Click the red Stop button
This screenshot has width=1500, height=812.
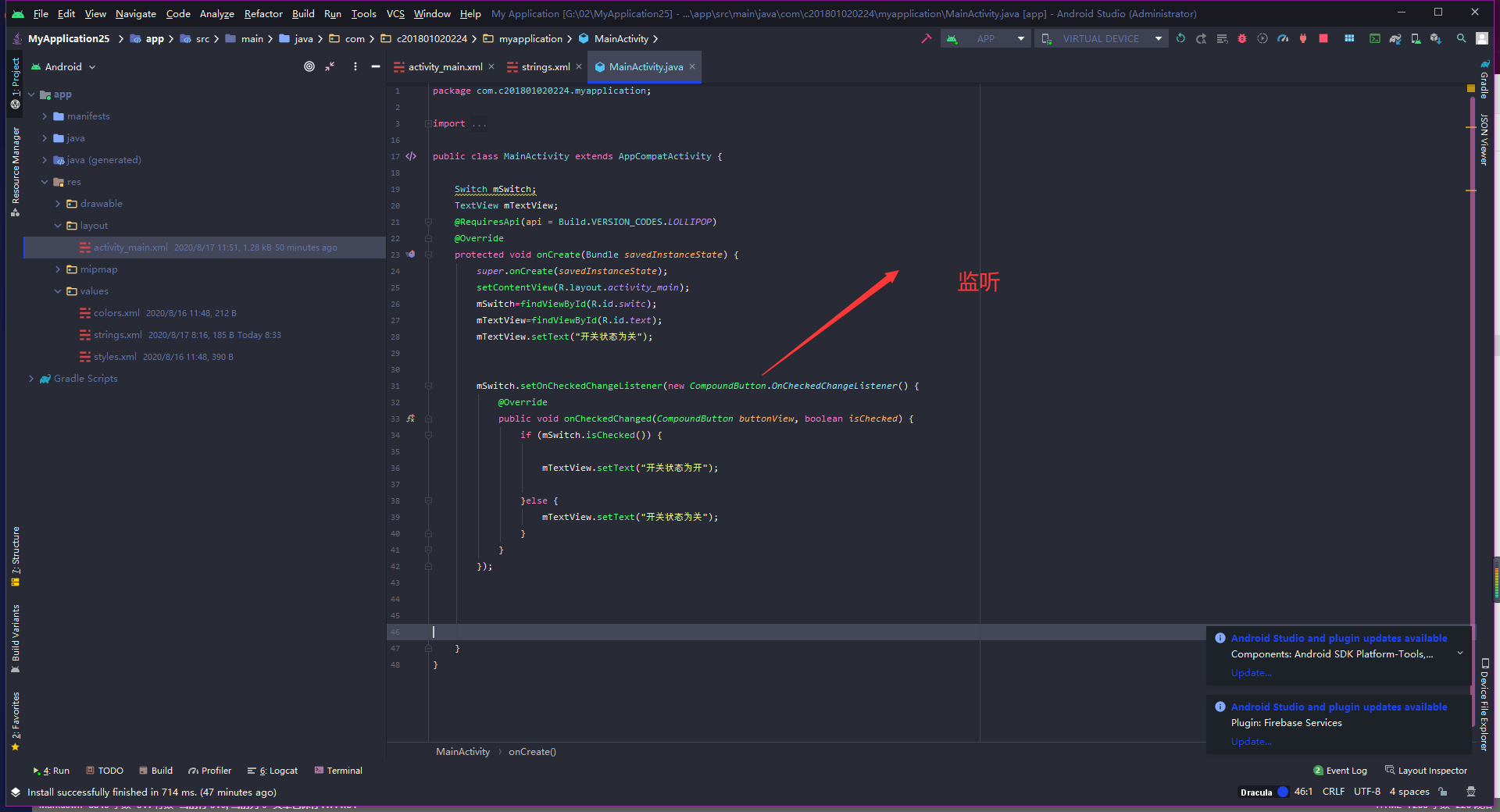coord(1323,38)
